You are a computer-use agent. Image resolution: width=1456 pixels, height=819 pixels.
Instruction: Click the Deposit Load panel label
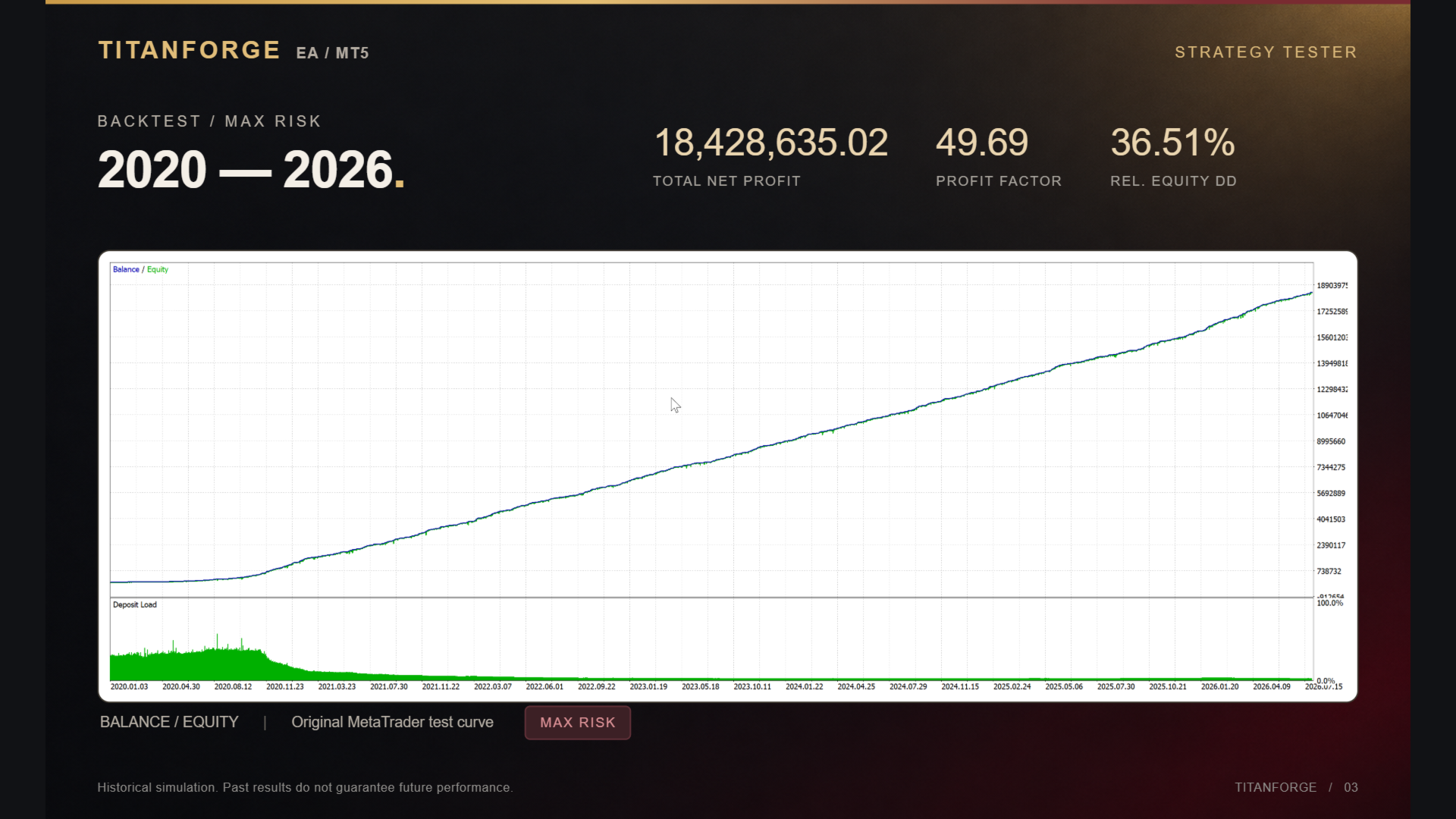135,604
